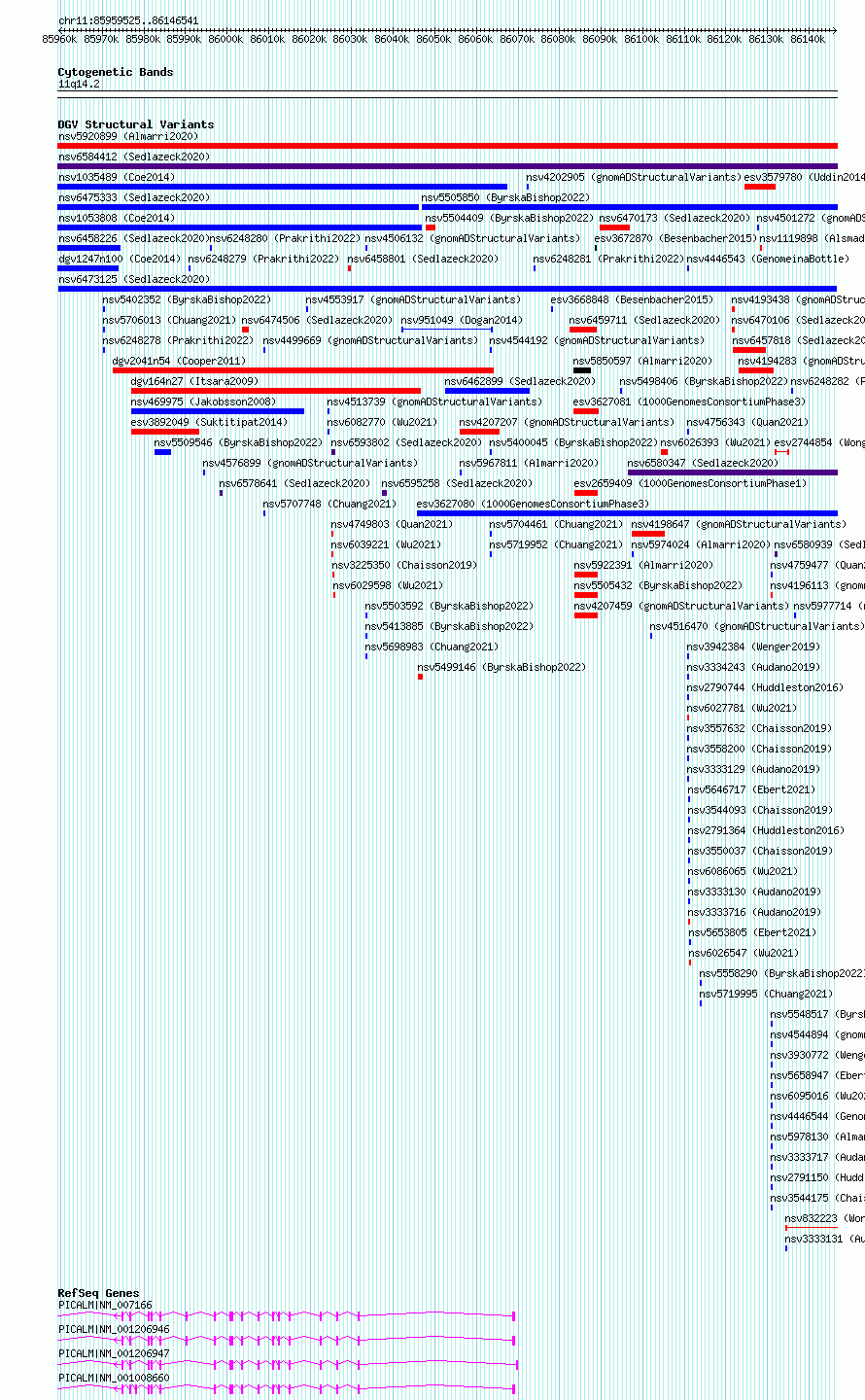Select nsv6474506 (Sedlazeck2020) label
The width and height of the screenshot is (865, 1400).
point(318,320)
